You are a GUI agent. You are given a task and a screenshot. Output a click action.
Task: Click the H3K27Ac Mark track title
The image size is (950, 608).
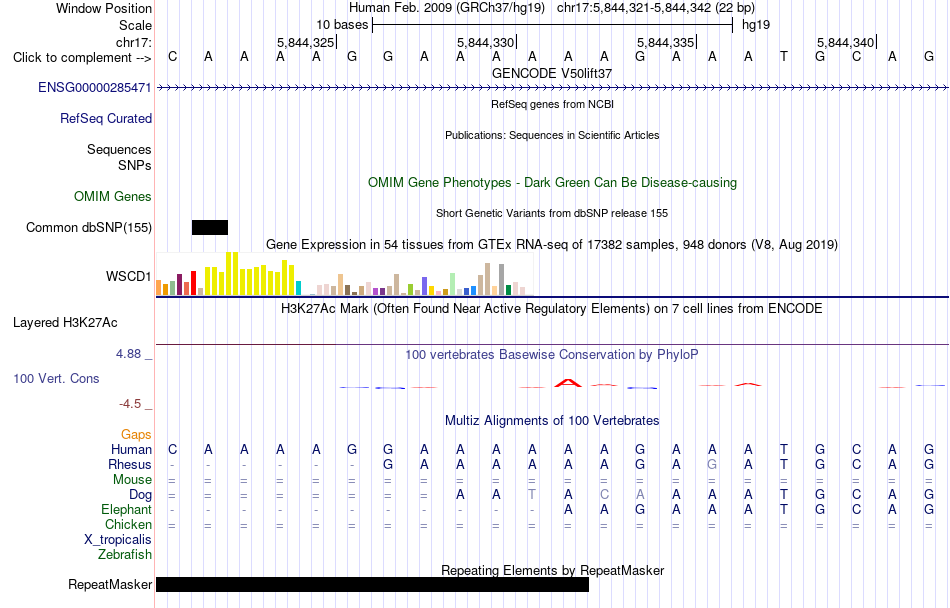click(552, 309)
